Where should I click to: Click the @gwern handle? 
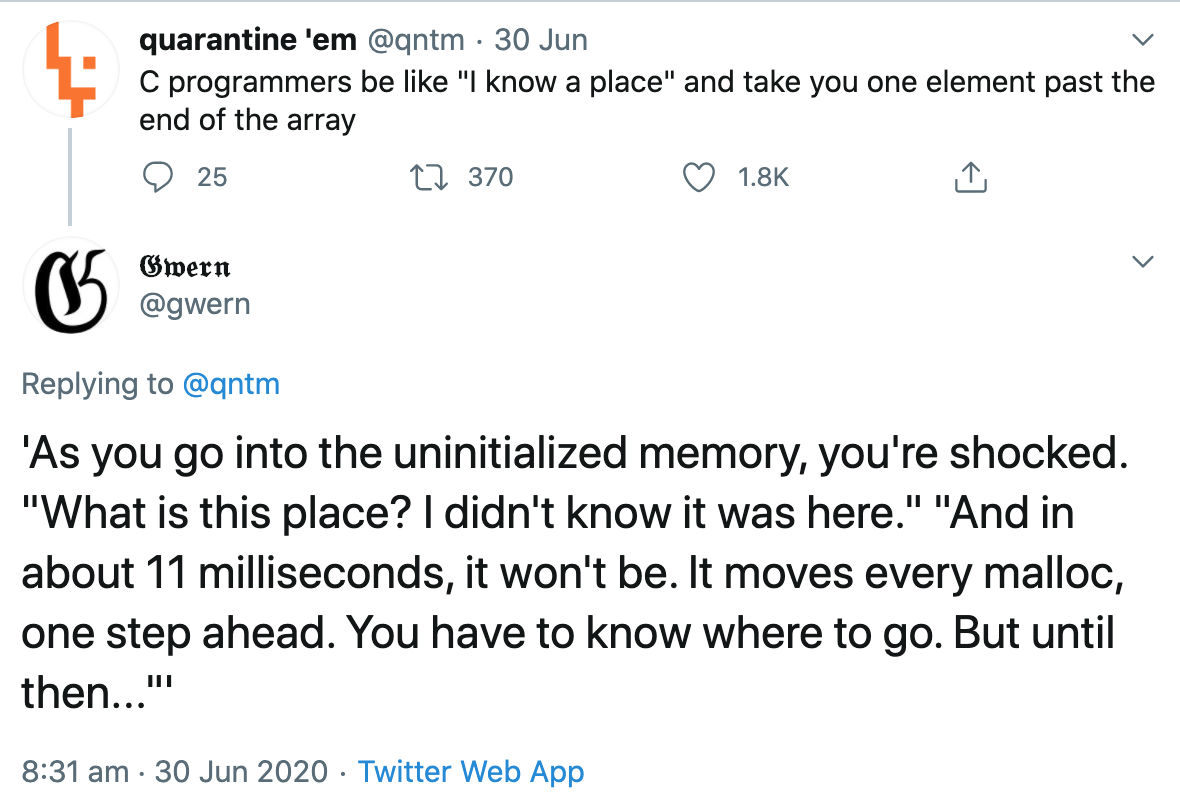195,305
